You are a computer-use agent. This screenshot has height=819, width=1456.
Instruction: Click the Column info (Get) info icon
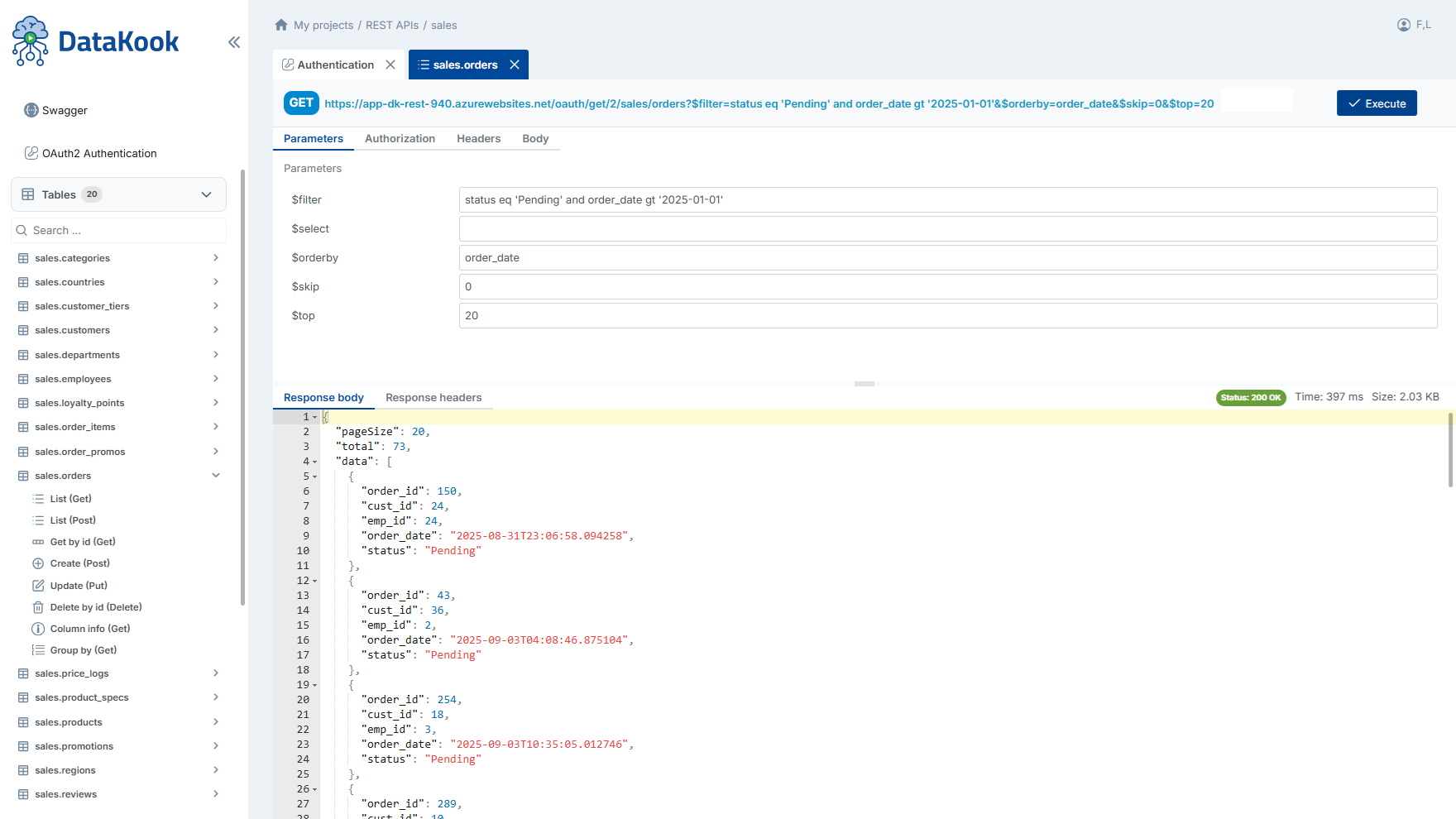click(x=38, y=629)
